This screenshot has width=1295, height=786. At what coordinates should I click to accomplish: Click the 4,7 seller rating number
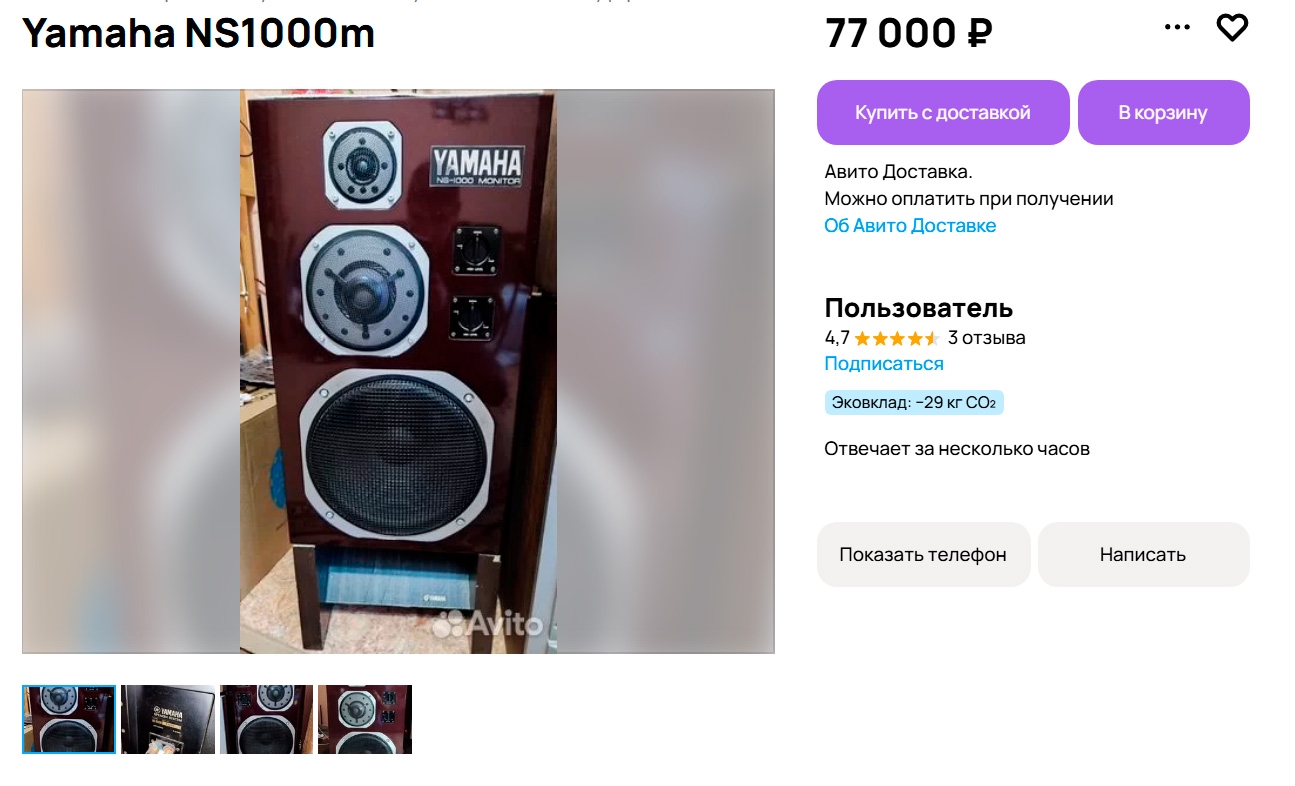pos(836,338)
